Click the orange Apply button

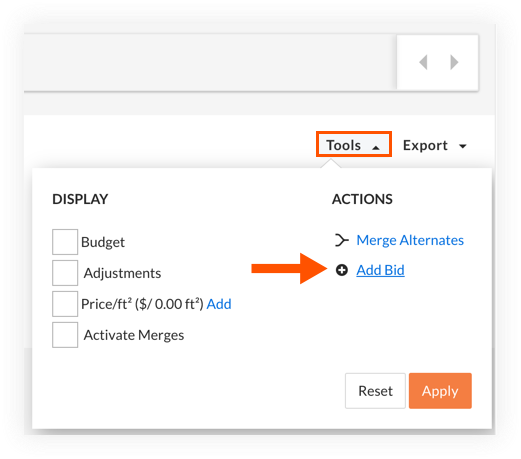coord(440,391)
